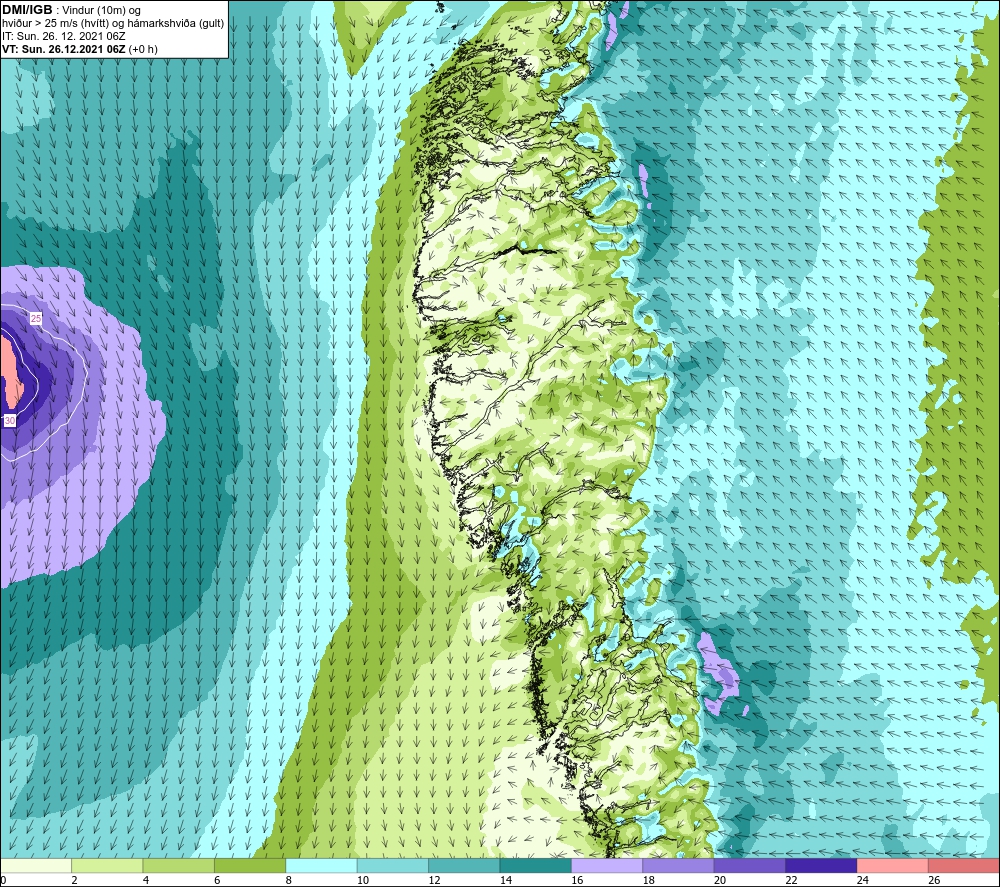Click the legend scale value "12"
The image size is (1000, 887).
click(434, 880)
